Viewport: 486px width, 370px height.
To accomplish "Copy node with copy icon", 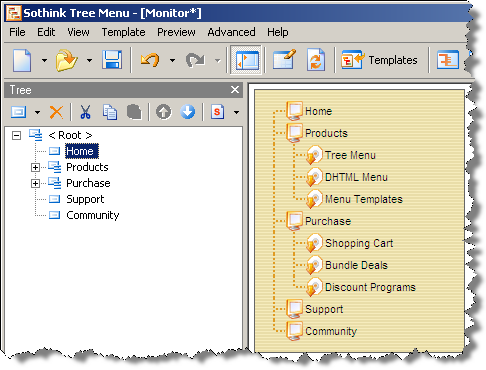I will pyautogui.click(x=110, y=112).
